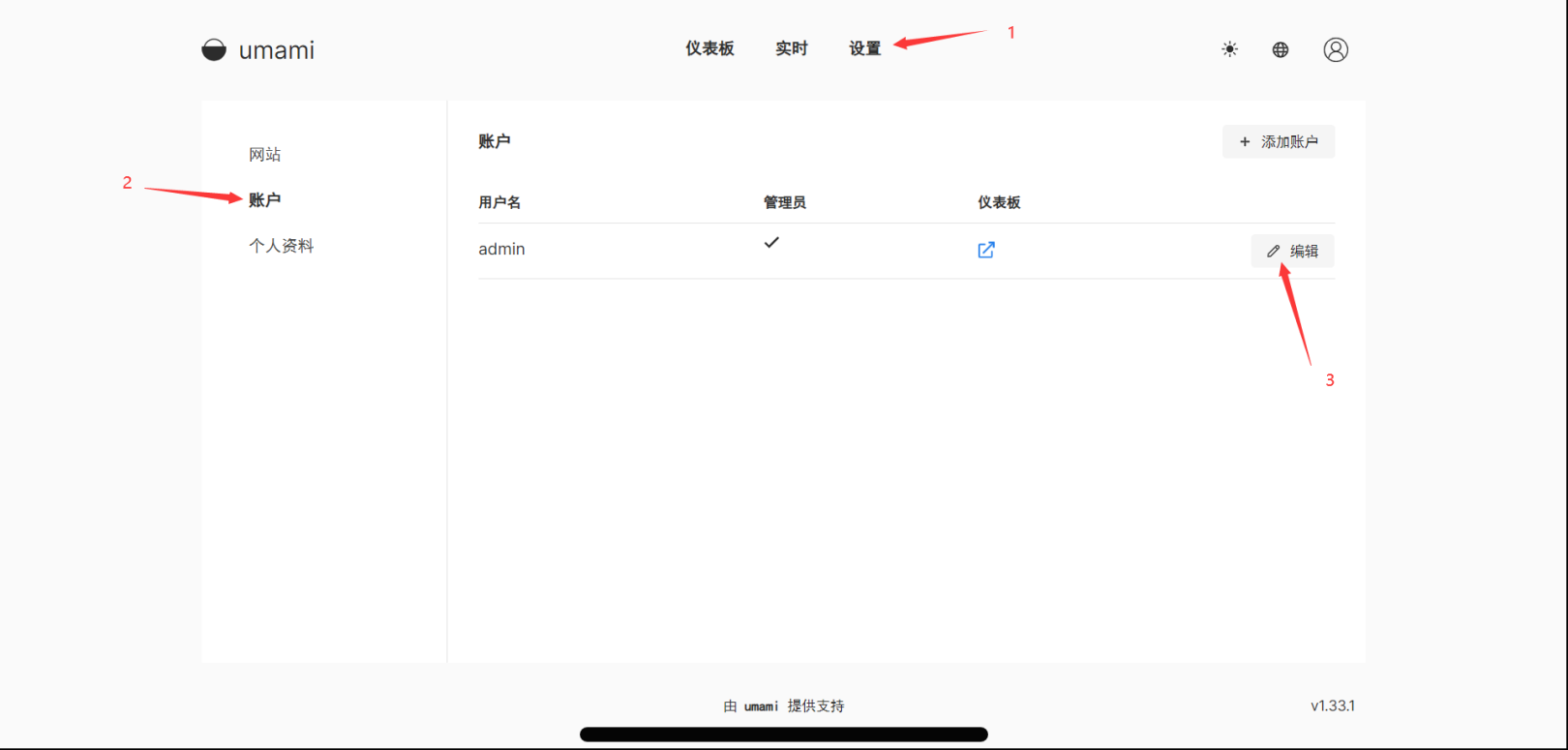Toggle the light/dark theme sun icon
This screenshot has height=750, width=1568.
tap(1229, 49)
